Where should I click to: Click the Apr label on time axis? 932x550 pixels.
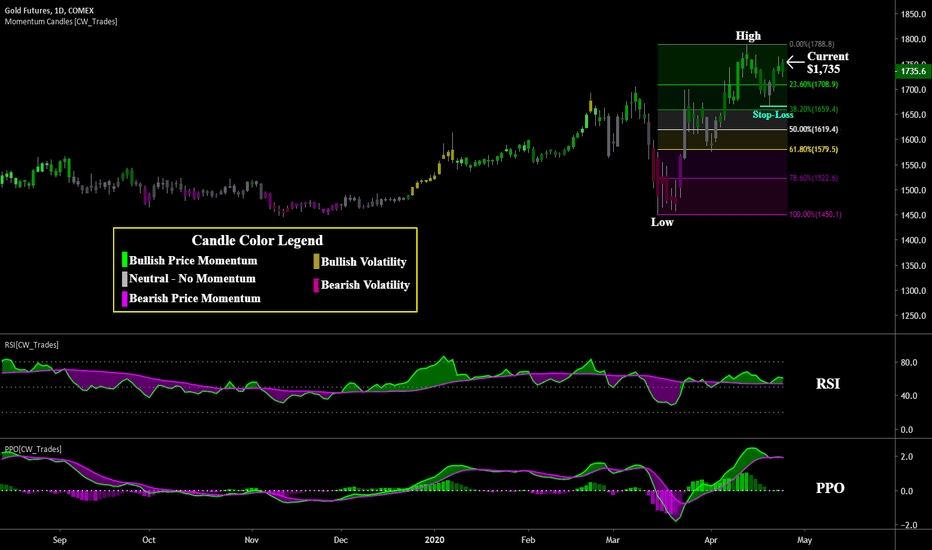pos(710,540)
